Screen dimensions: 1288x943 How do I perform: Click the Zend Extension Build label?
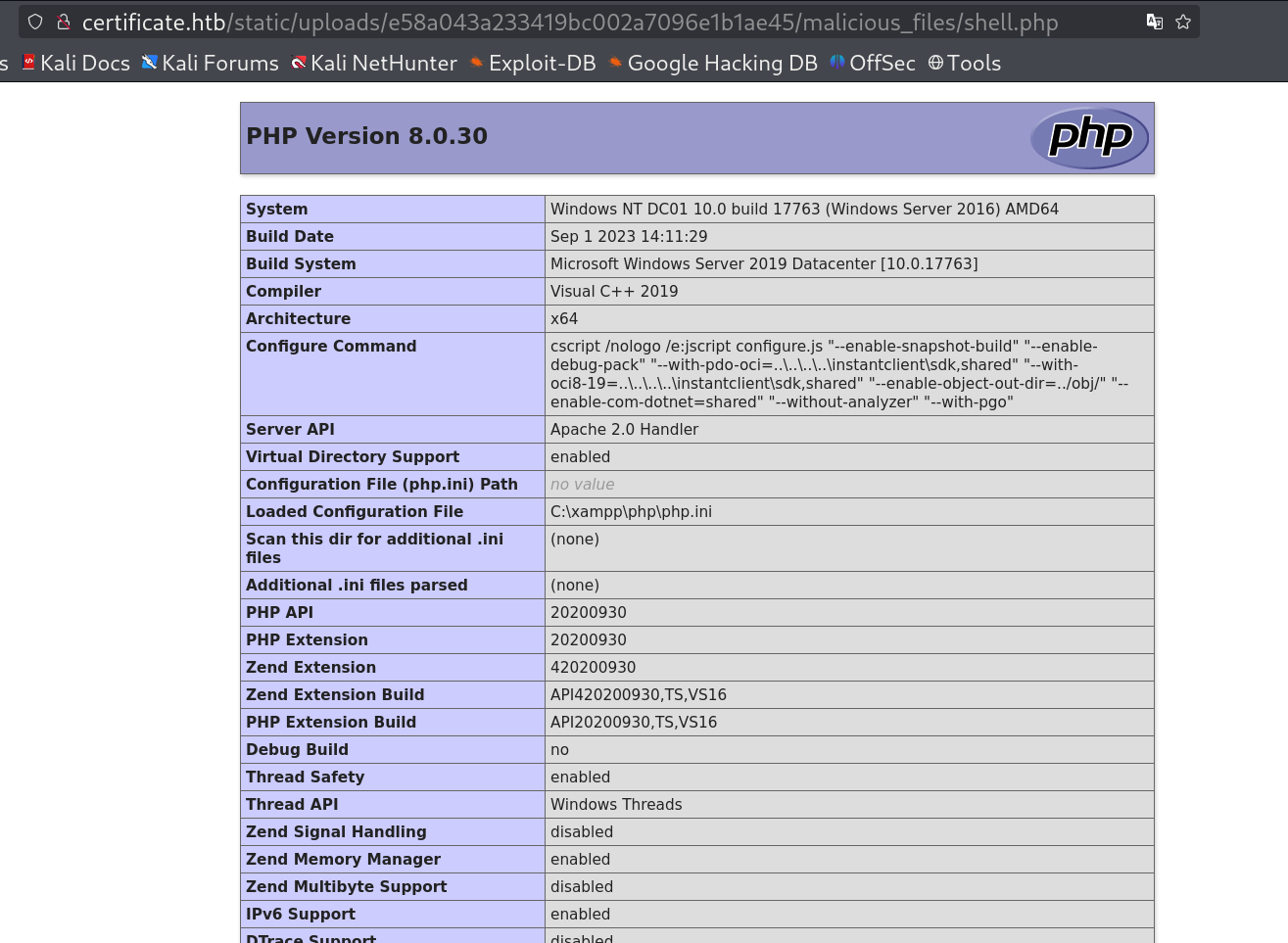335,694
